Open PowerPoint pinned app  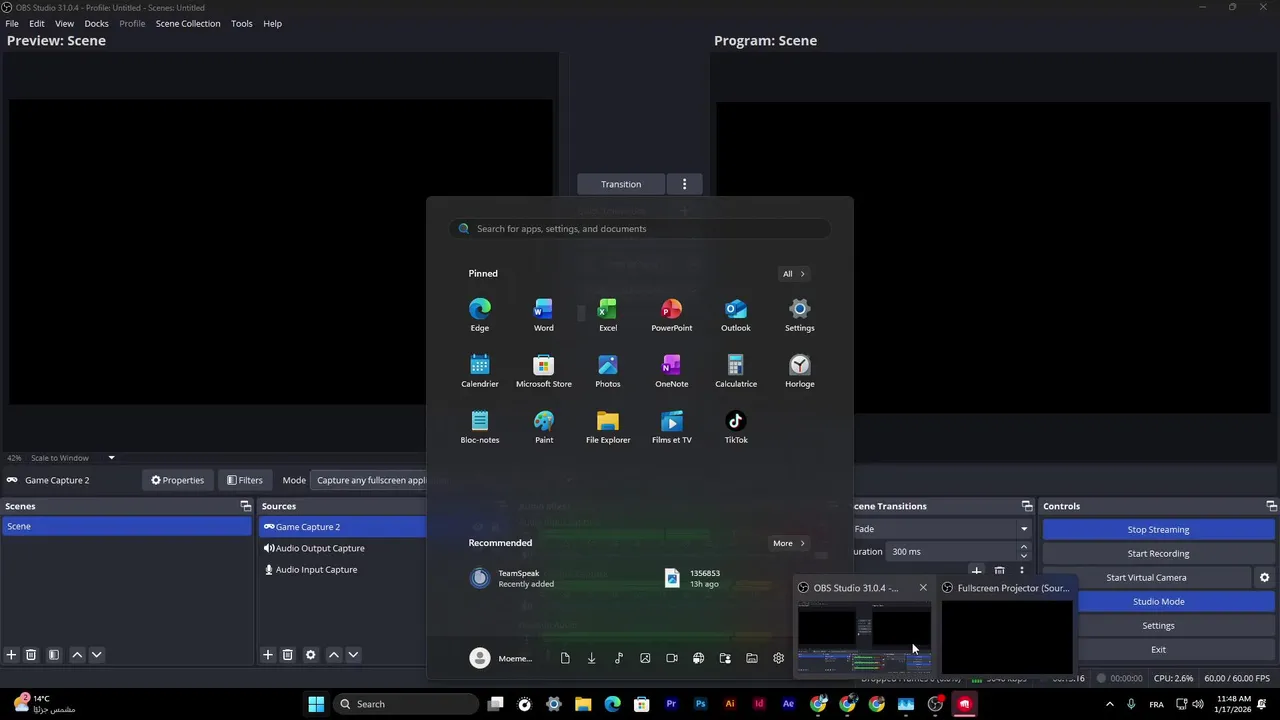pyautogui.click(x=672, y=315)
